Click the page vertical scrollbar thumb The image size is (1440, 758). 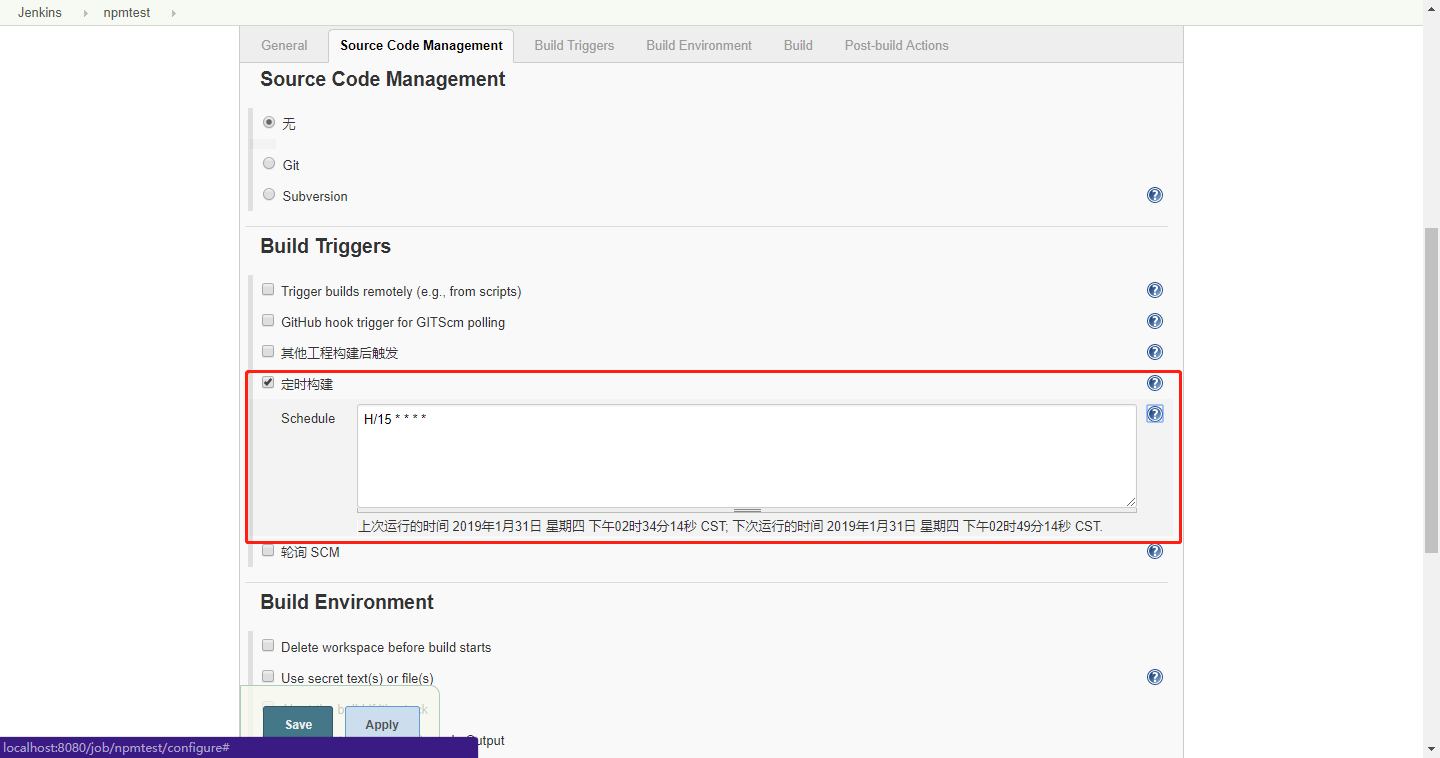coord(1431,390)
